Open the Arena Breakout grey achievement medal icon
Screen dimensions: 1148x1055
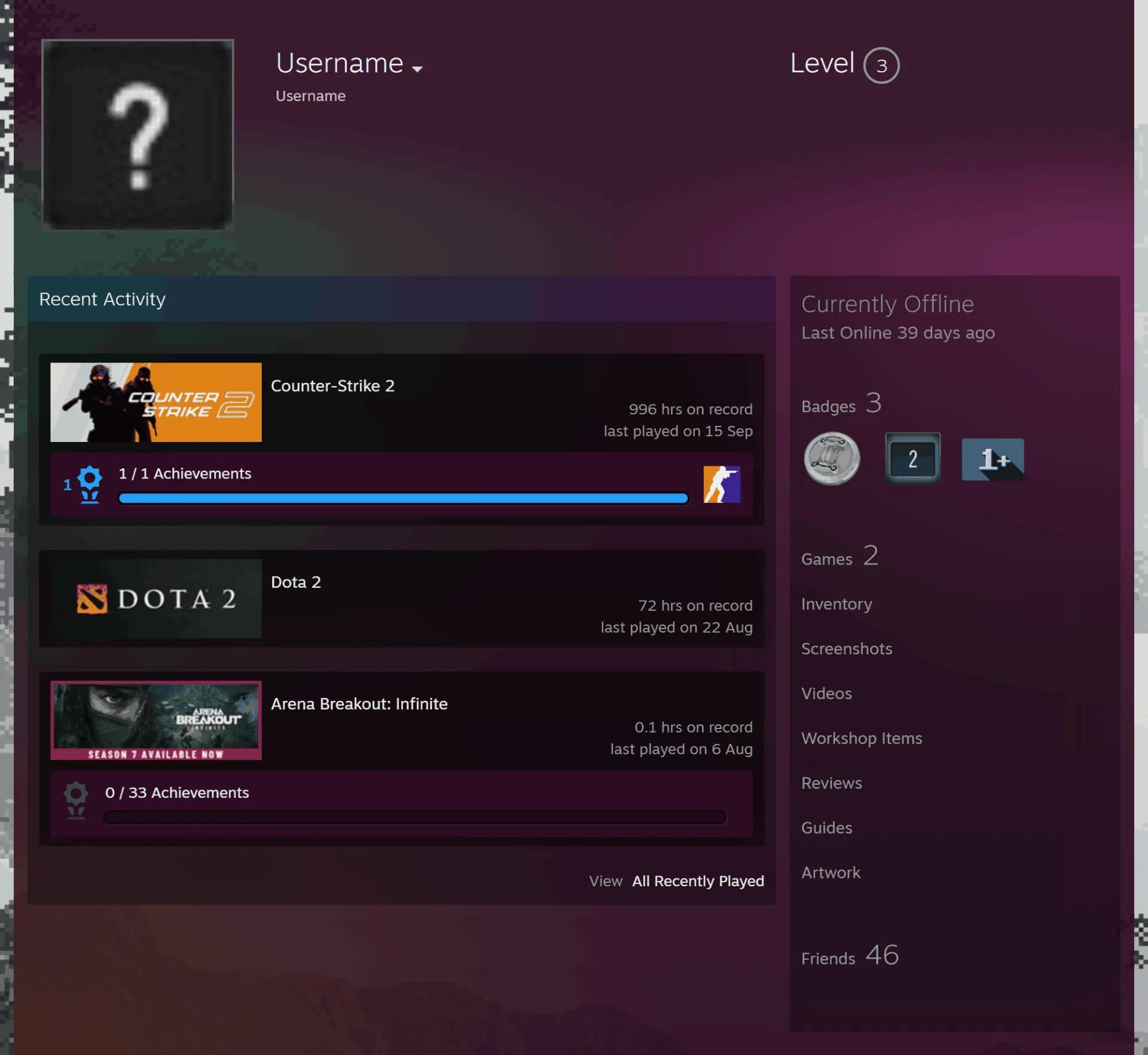coord(76,800)
